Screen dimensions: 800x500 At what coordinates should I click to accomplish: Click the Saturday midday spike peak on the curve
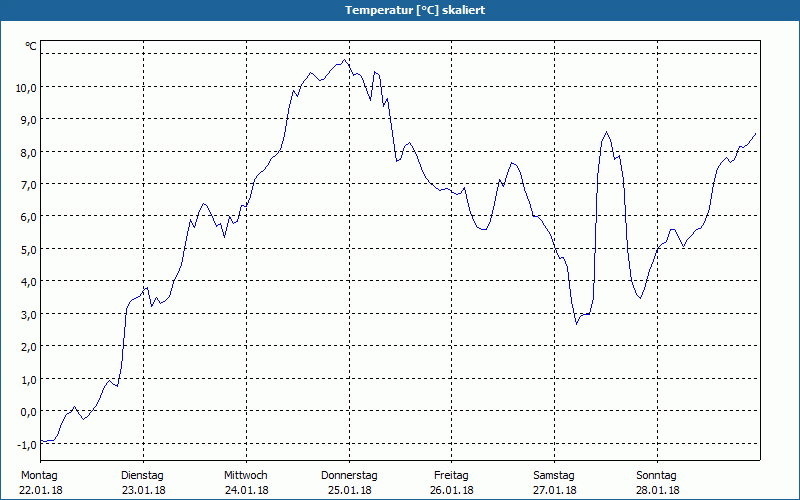607,132
